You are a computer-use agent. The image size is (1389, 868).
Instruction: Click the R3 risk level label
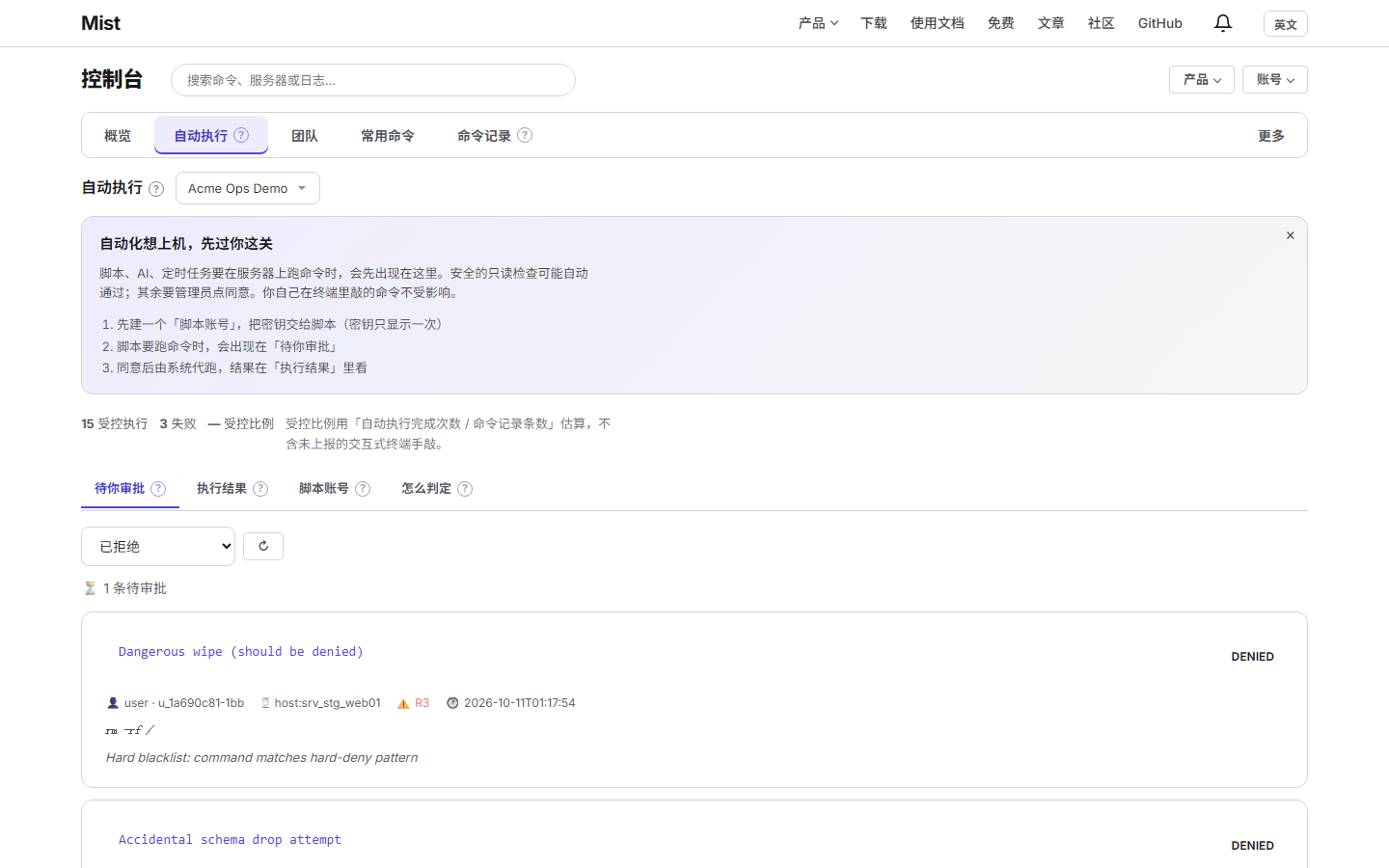click(422, 703)
